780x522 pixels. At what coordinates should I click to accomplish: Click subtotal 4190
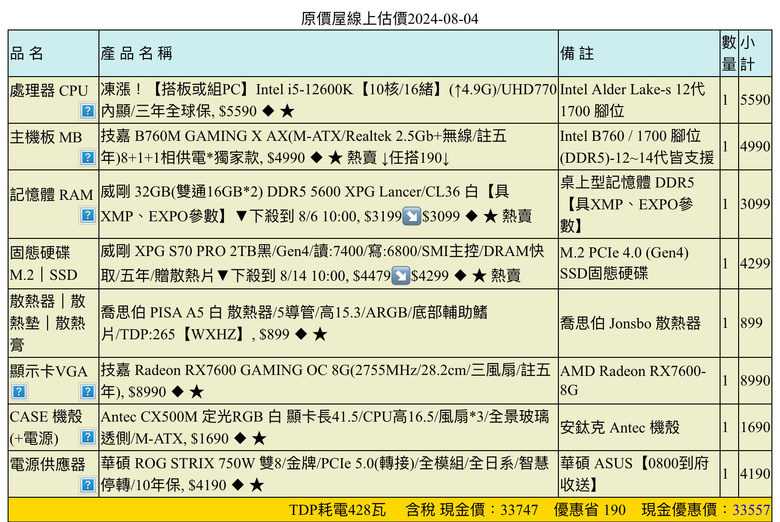coord(755,473)
